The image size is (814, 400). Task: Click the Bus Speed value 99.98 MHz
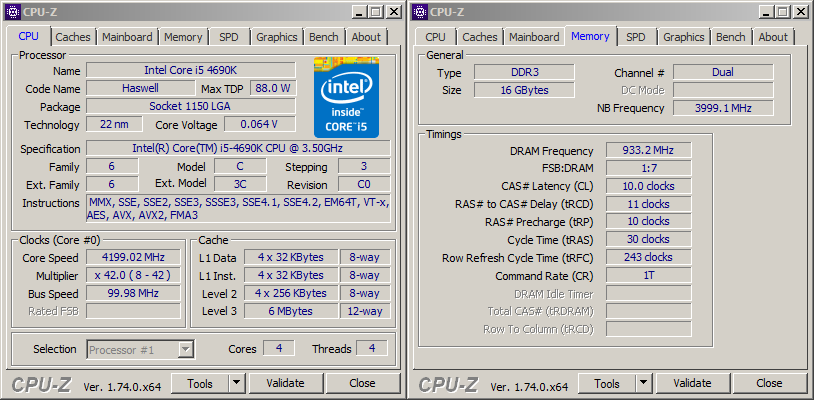pyautogui.click(x=133, y=294)
